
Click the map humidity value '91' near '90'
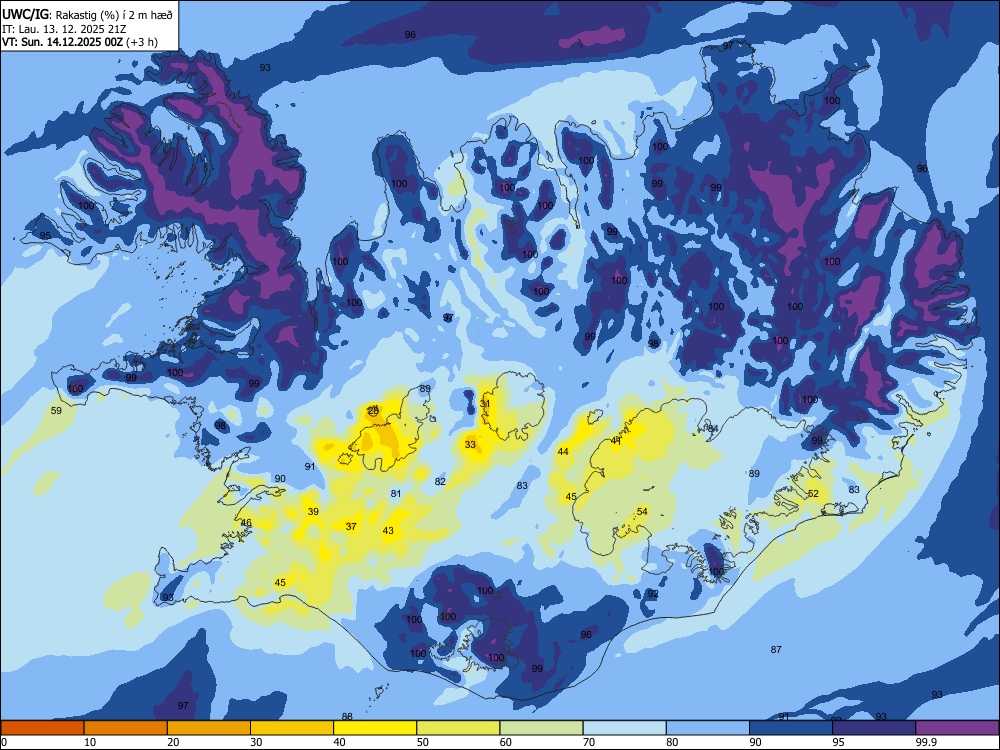[310, 467]
